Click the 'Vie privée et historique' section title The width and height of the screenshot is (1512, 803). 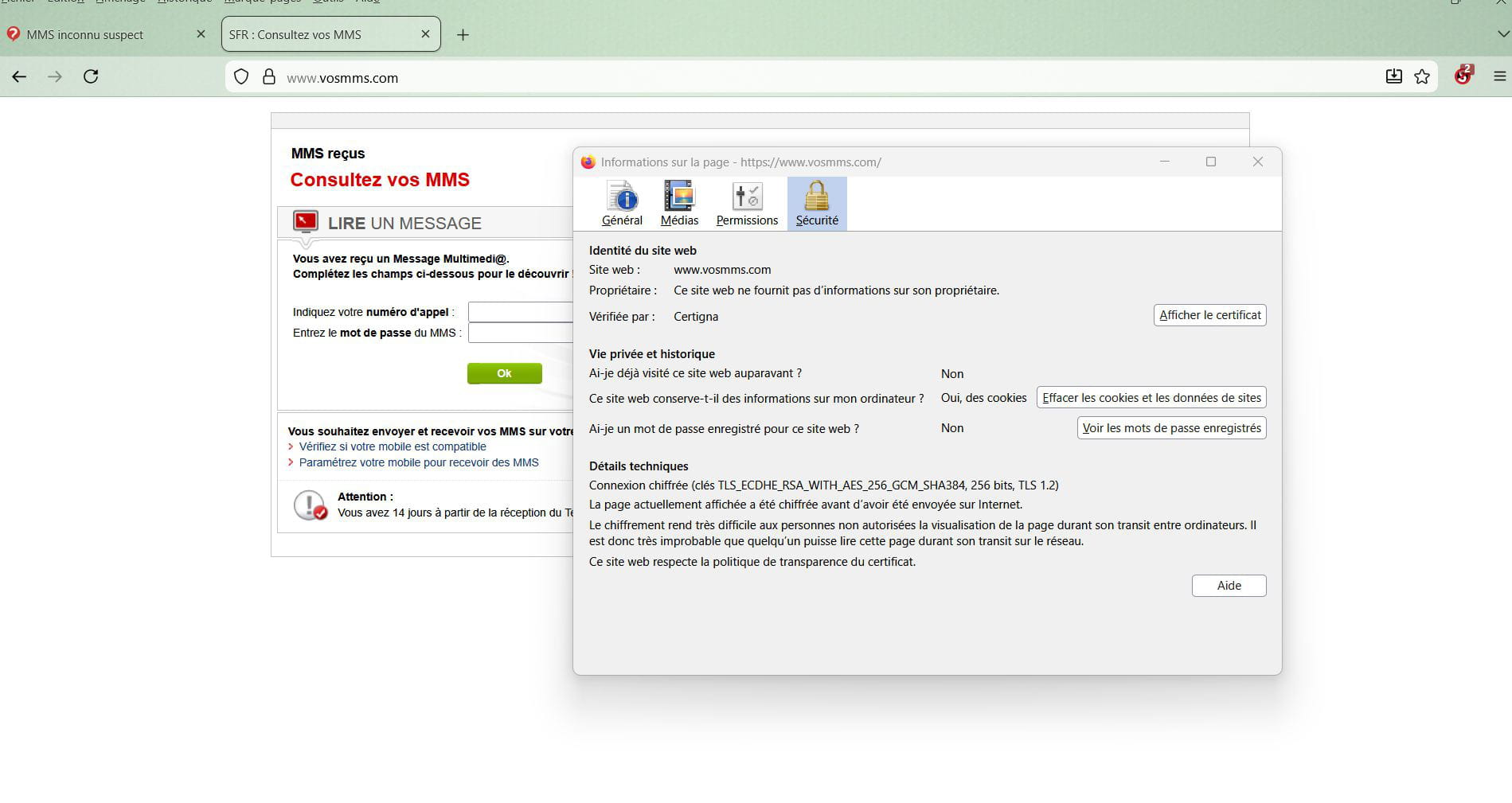[652, 354]
